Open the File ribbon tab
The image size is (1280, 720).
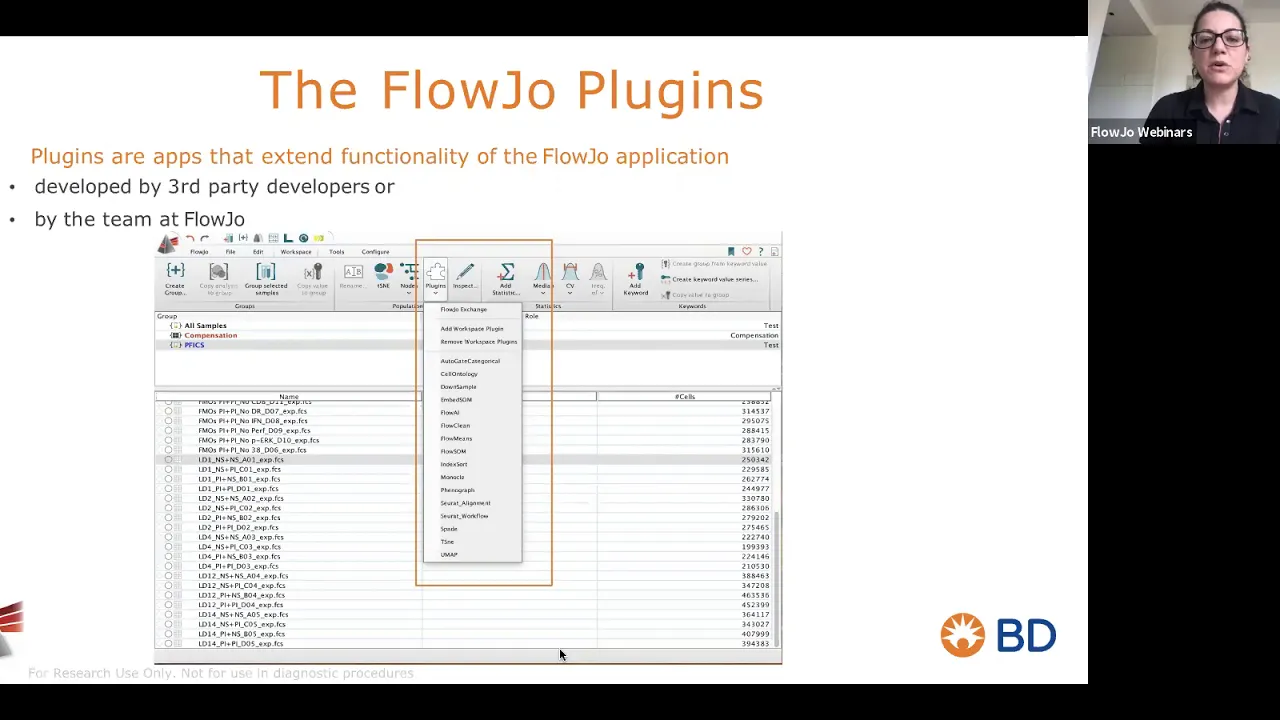[230, 252]
